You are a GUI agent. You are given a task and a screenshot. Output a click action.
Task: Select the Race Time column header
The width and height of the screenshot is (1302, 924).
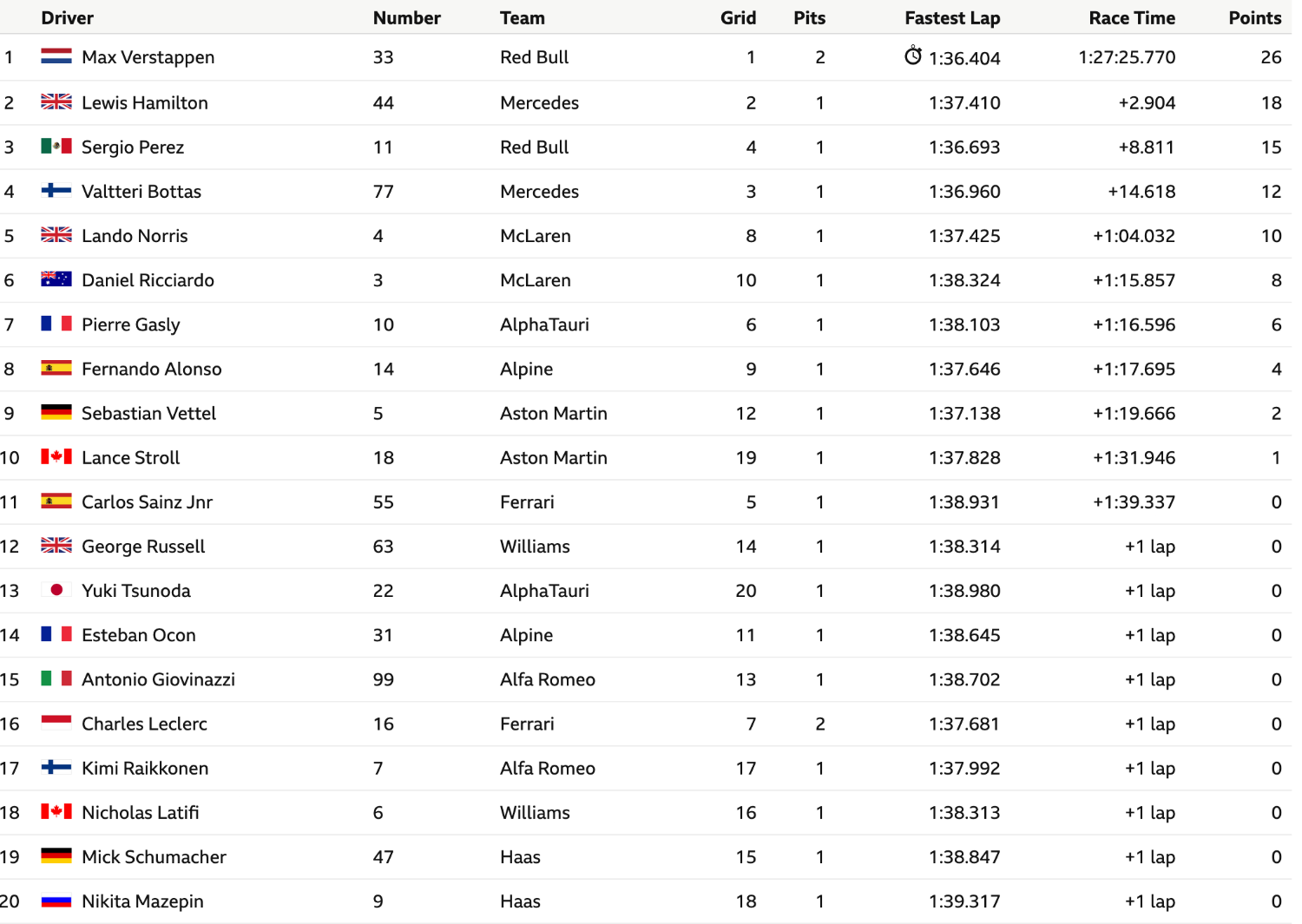[1132, 17]
